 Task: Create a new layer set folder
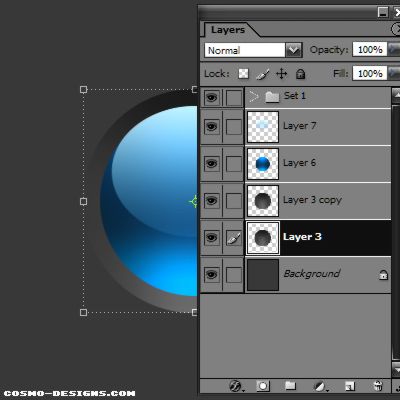(290, 386)
